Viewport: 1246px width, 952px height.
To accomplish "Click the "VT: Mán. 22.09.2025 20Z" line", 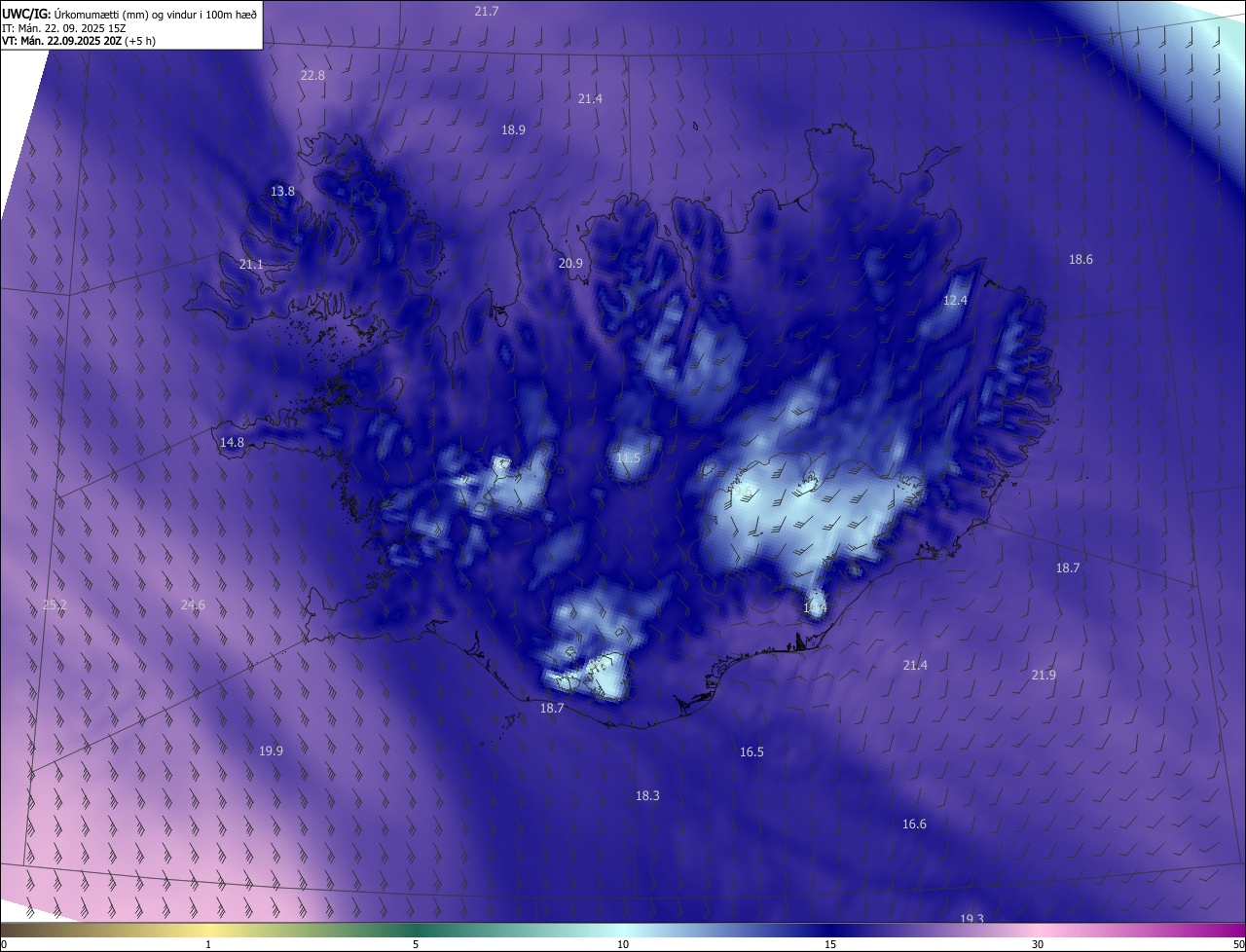I will pyautogui.click(x=62, y=41).
